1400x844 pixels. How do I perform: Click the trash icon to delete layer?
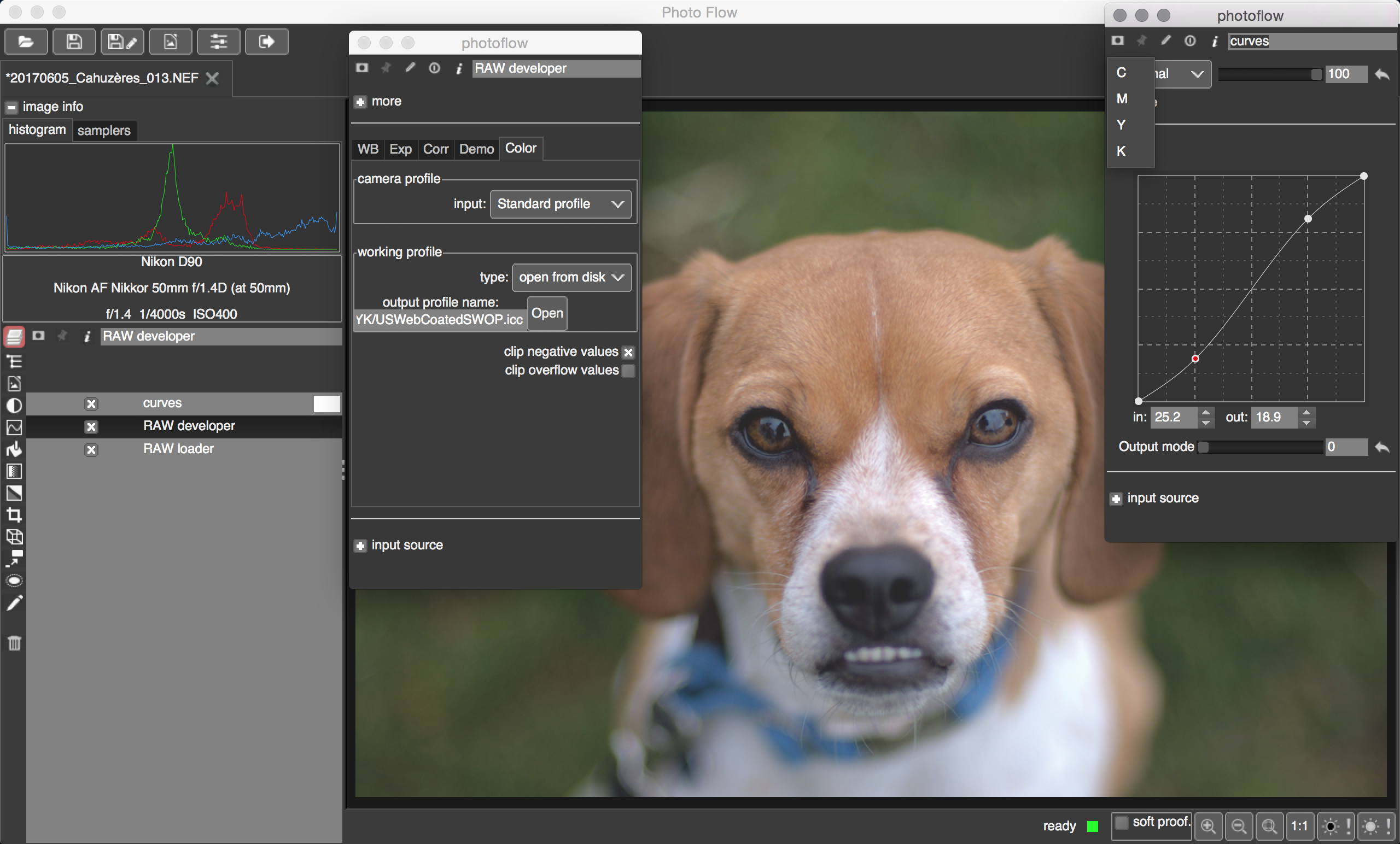(14, 643)
